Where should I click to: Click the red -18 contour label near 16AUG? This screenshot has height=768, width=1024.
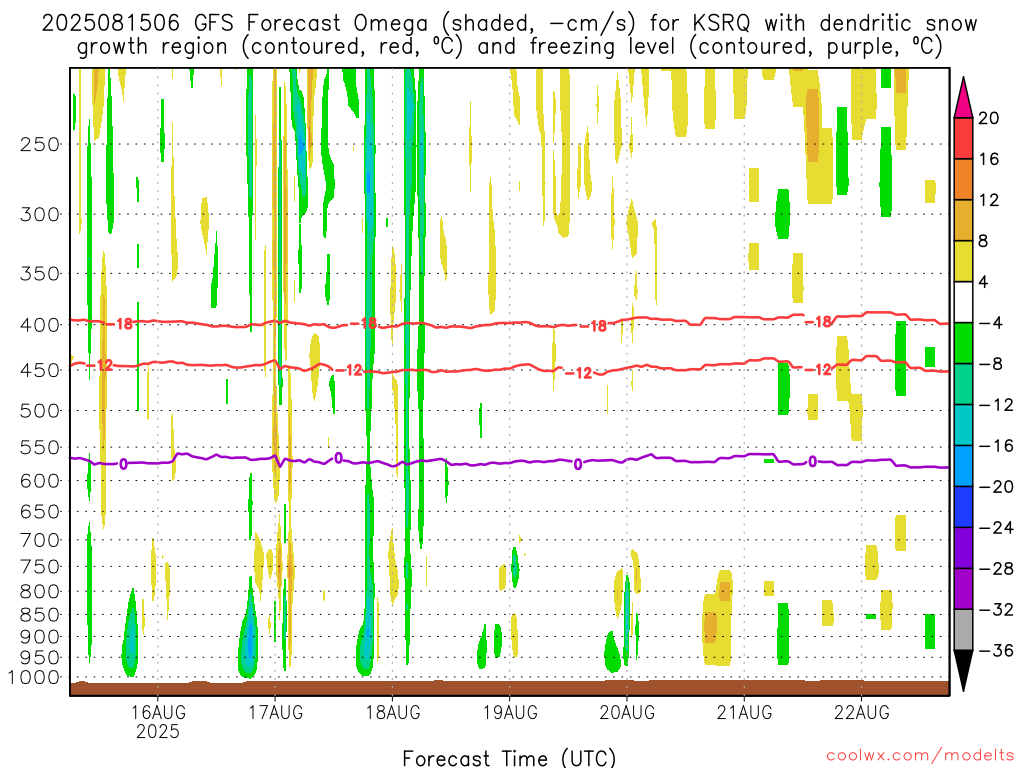tap(121, 323)
